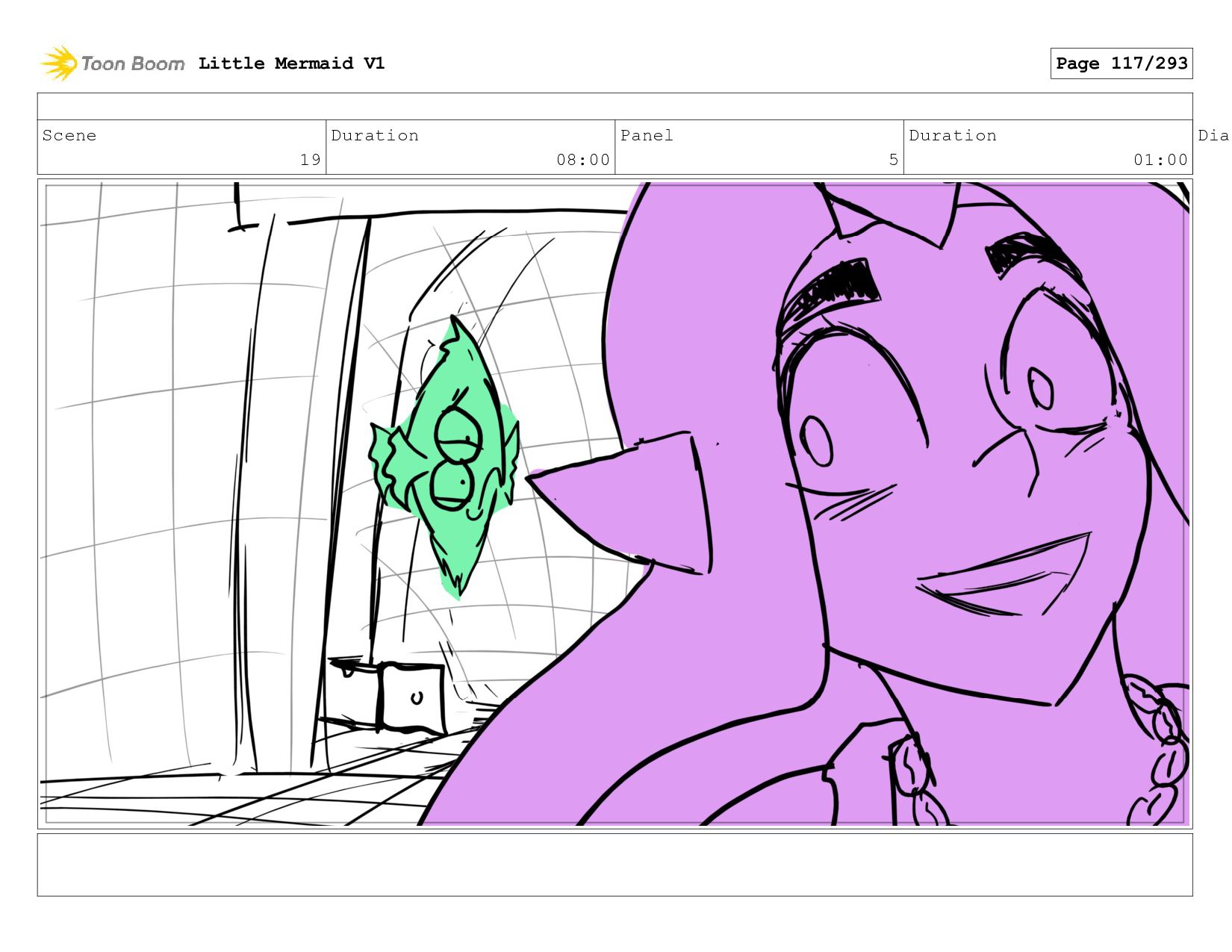Click the blank header row above Scene
The height and width of the screenshot is (952, 1232).
[x=615, y=106]
